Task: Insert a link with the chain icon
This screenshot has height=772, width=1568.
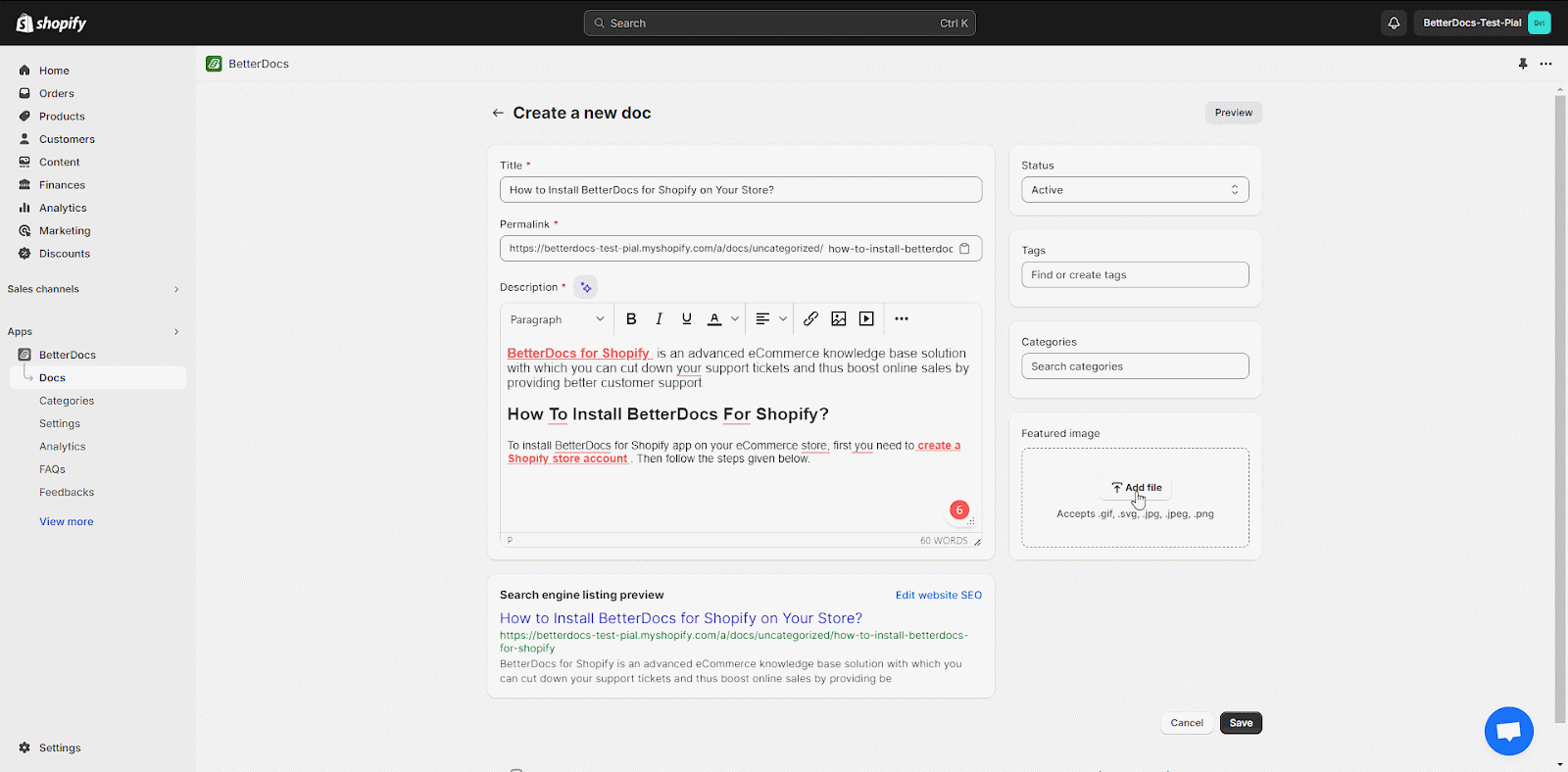Action: point(810,318)
